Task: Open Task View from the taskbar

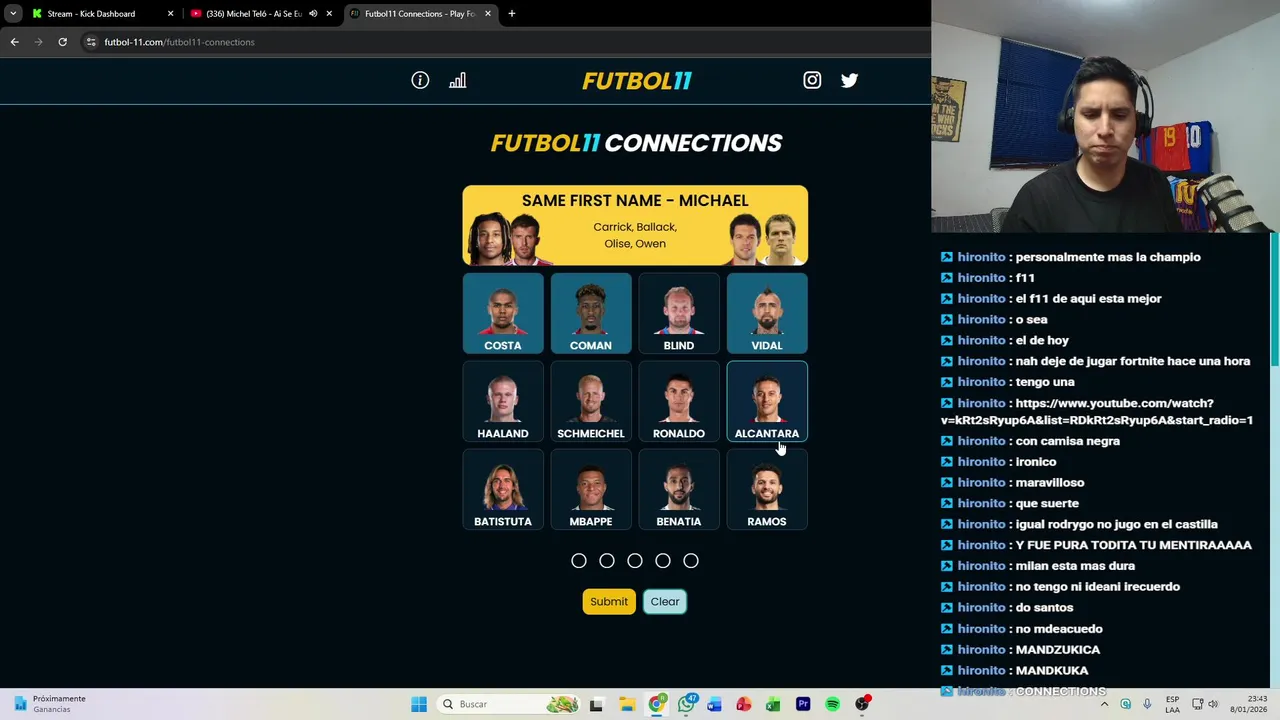Action: [596, 704]
